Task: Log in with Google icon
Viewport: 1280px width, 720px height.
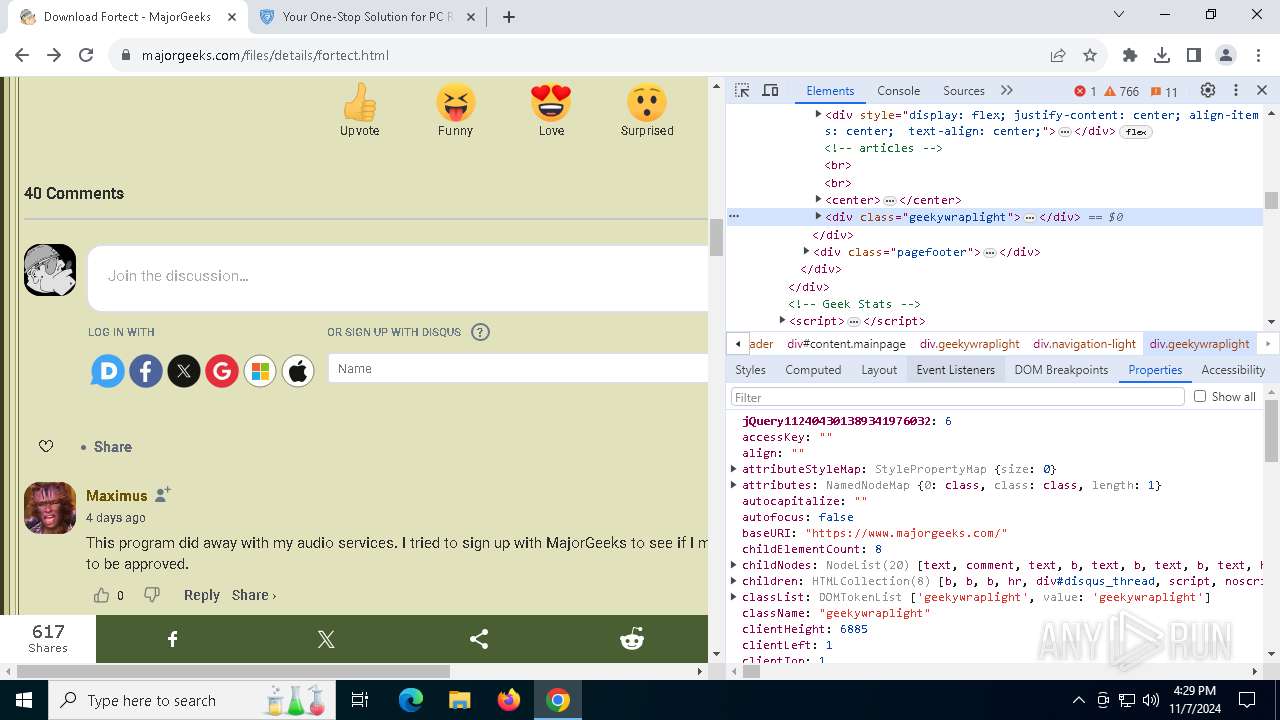Action: click(222, 371)
